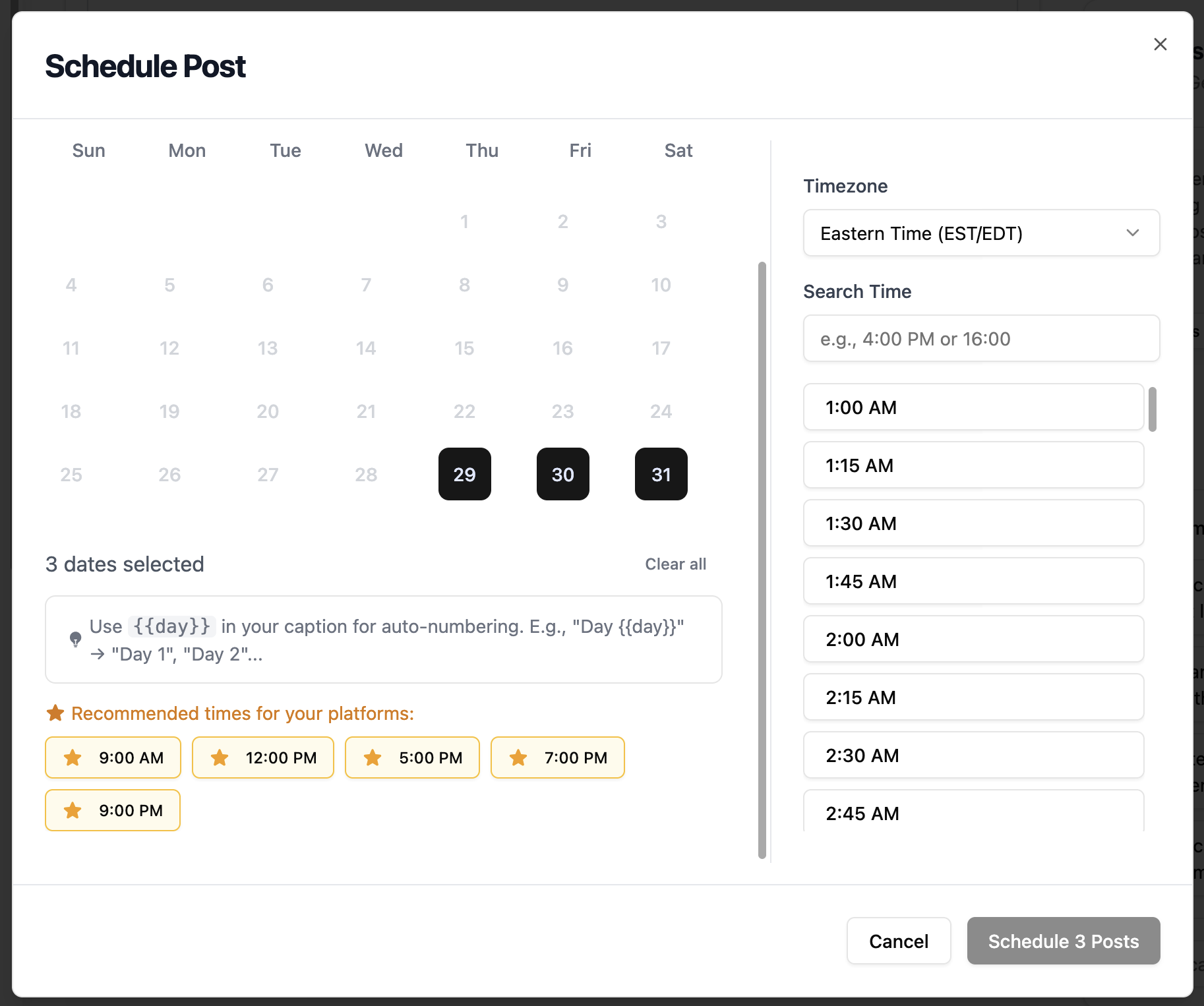The width and height of the screenshot is (1204, 1006).
Task: Click the Timezone dropdown chevron arrow
Action: tap(1132, 233)
